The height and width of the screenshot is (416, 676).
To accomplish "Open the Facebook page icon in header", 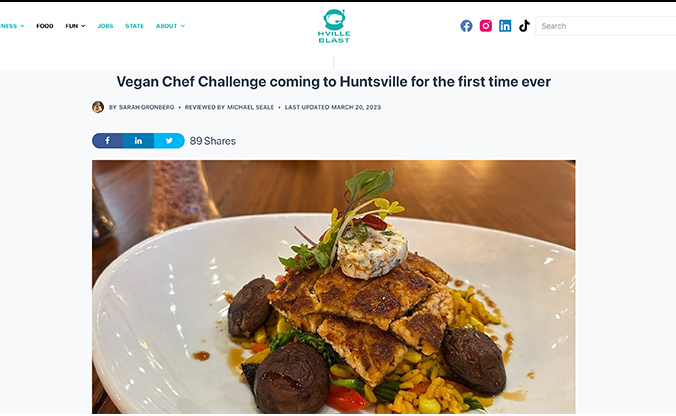I will (x=466, y=26).
